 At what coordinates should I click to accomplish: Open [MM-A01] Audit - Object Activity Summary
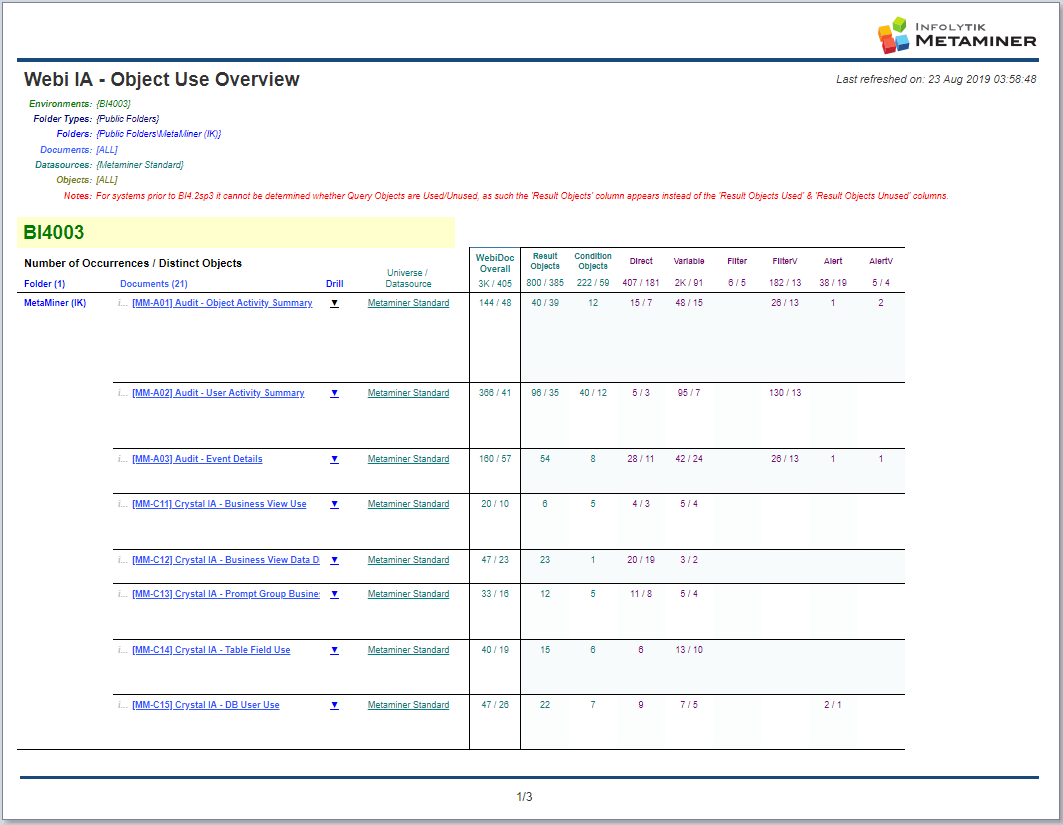tap(222, 303)
